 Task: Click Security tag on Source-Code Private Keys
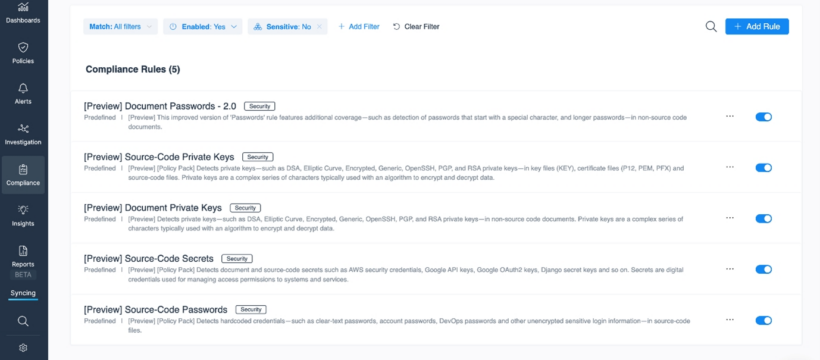click(x=257, y=157)
